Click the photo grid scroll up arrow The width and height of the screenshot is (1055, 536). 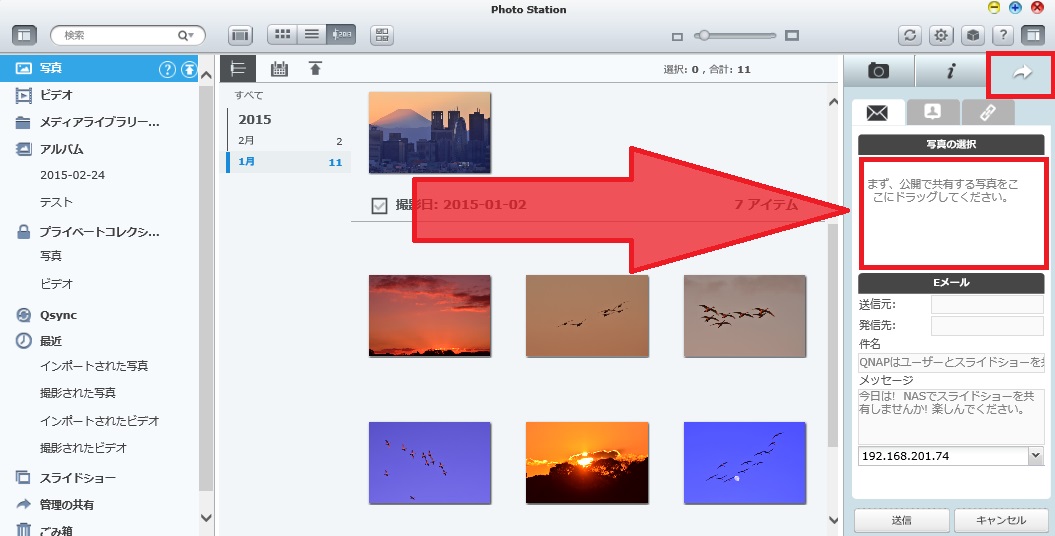coord(834,102)
